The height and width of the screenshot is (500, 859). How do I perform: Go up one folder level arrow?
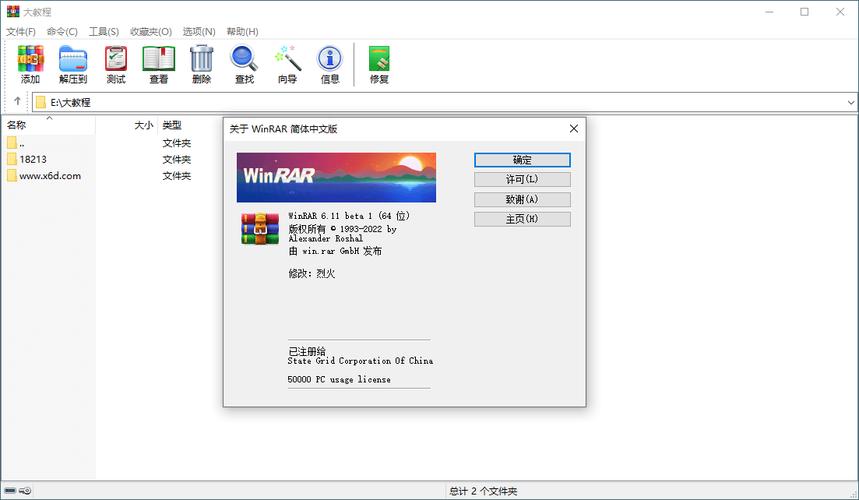pyautogui.click(x=17, y=102)
